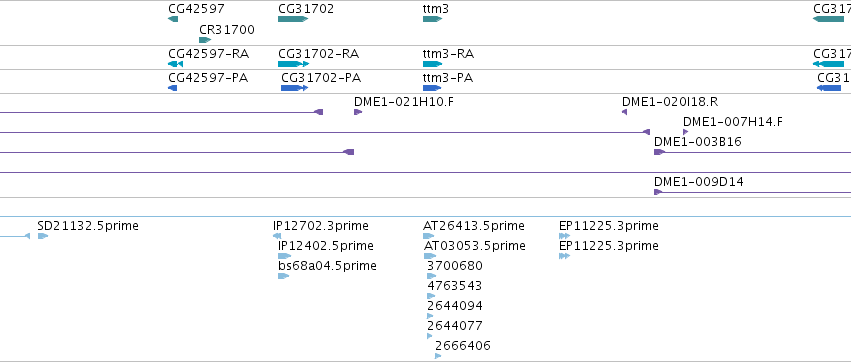
Task: Click the bs68a04.5prime EST arrow
Action: pos(283,276)
